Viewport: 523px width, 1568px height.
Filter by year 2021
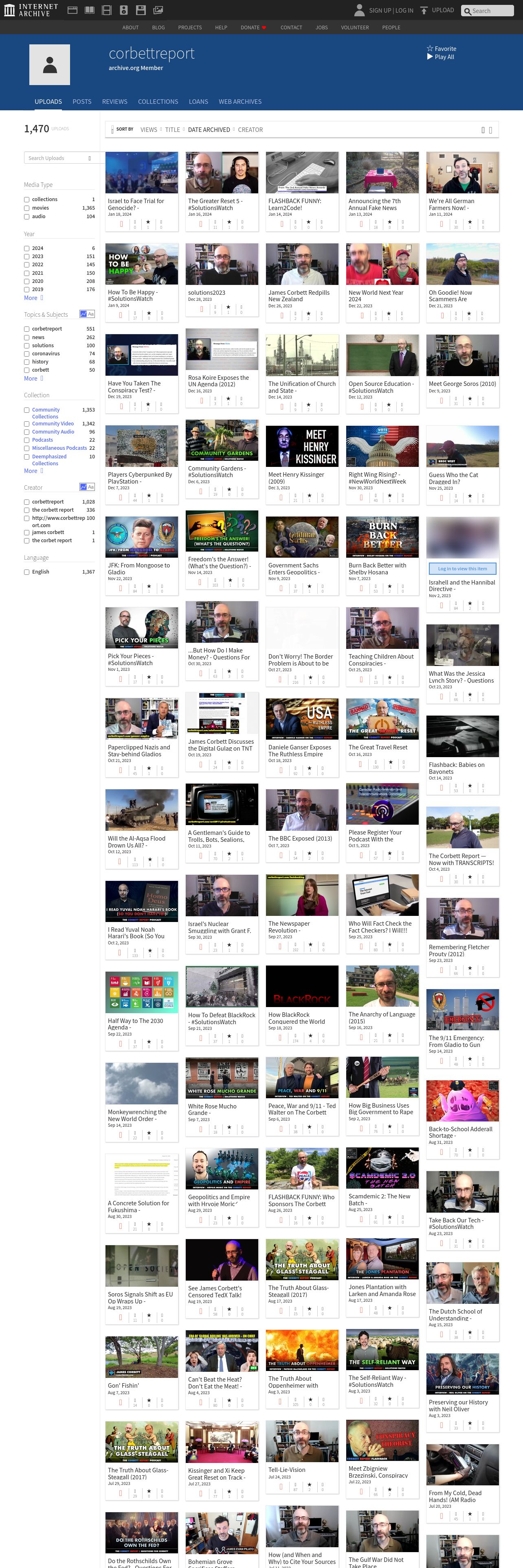[27, 273]
